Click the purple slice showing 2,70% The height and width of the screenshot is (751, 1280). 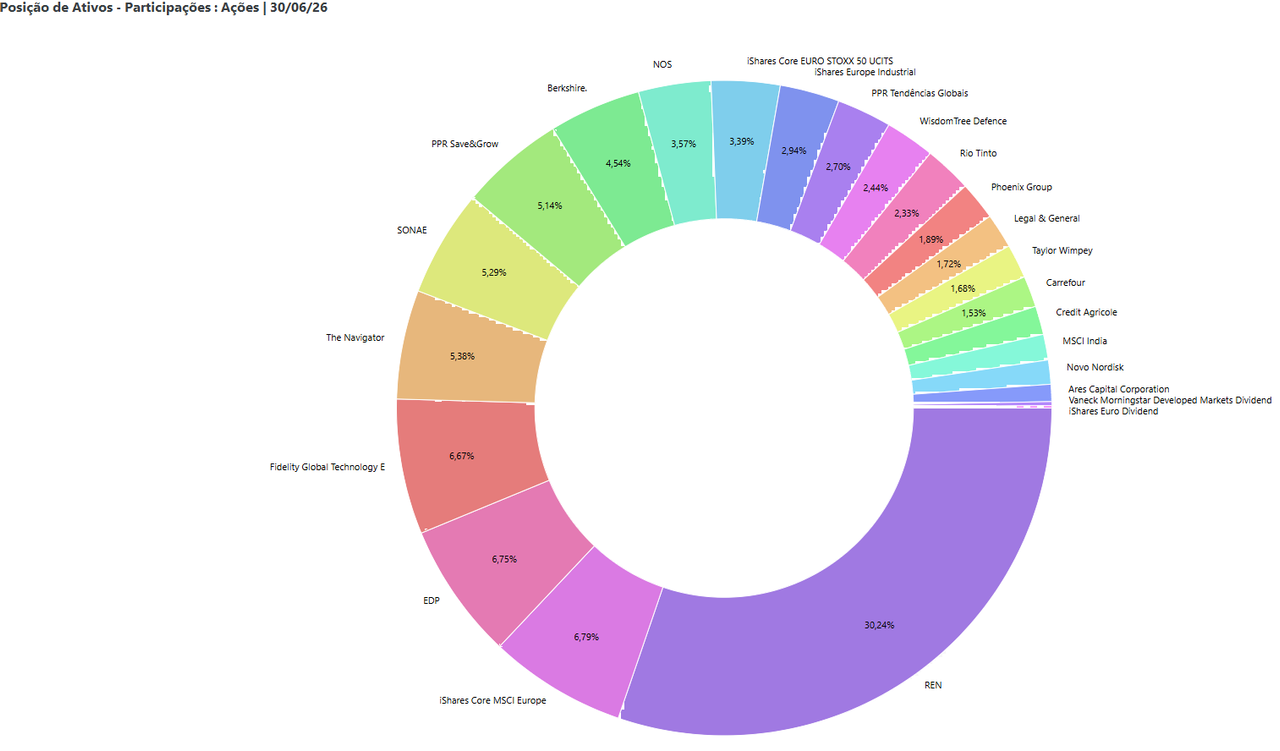tap(838, 167)
